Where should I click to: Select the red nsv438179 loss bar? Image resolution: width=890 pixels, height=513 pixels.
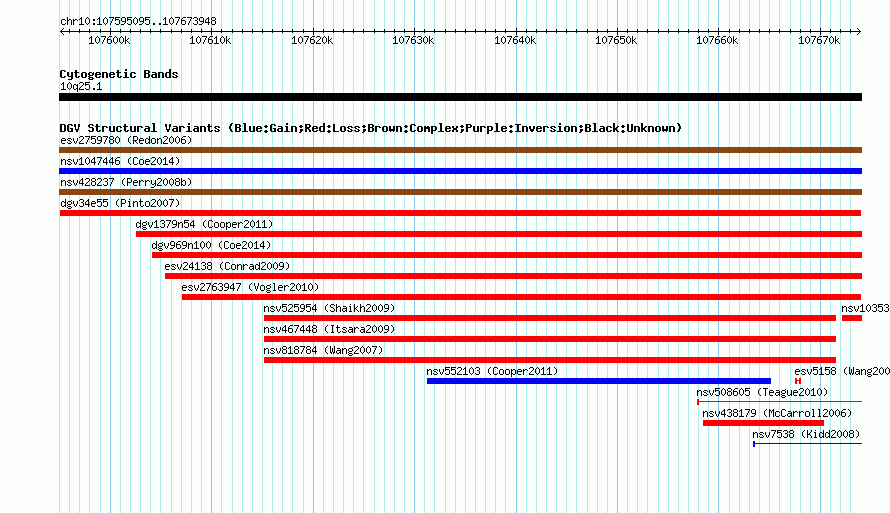763,423
